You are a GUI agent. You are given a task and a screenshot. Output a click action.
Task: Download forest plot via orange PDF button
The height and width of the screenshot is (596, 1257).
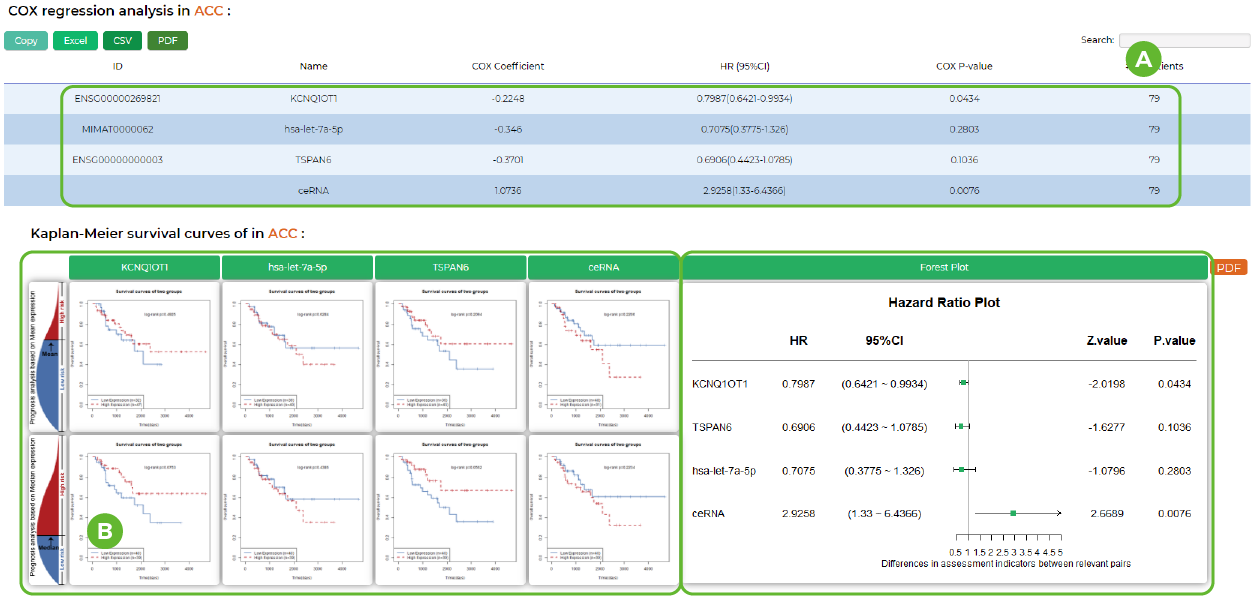tap(1229, 268)
